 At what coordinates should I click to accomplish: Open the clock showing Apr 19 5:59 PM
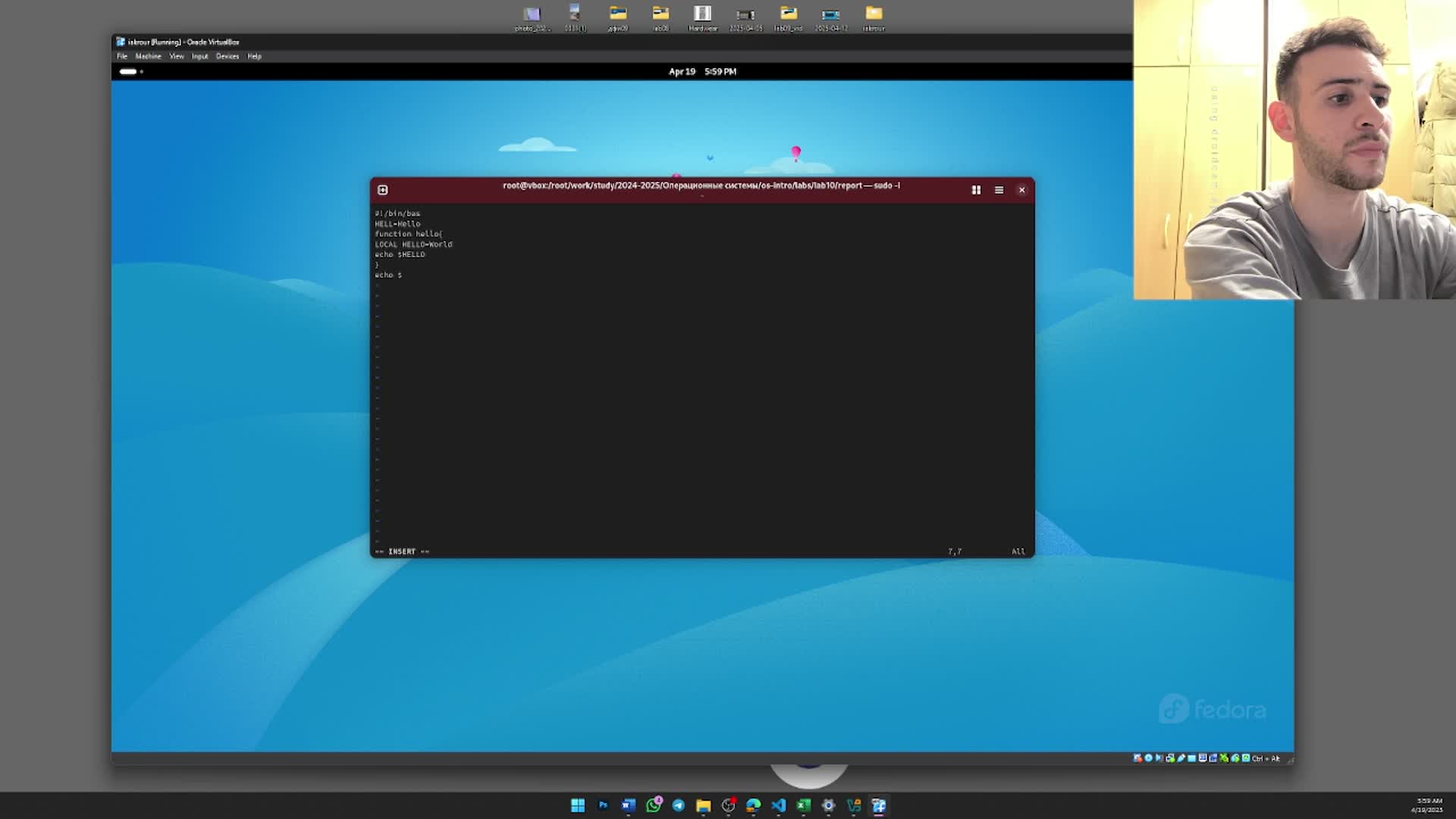[702, 71]
